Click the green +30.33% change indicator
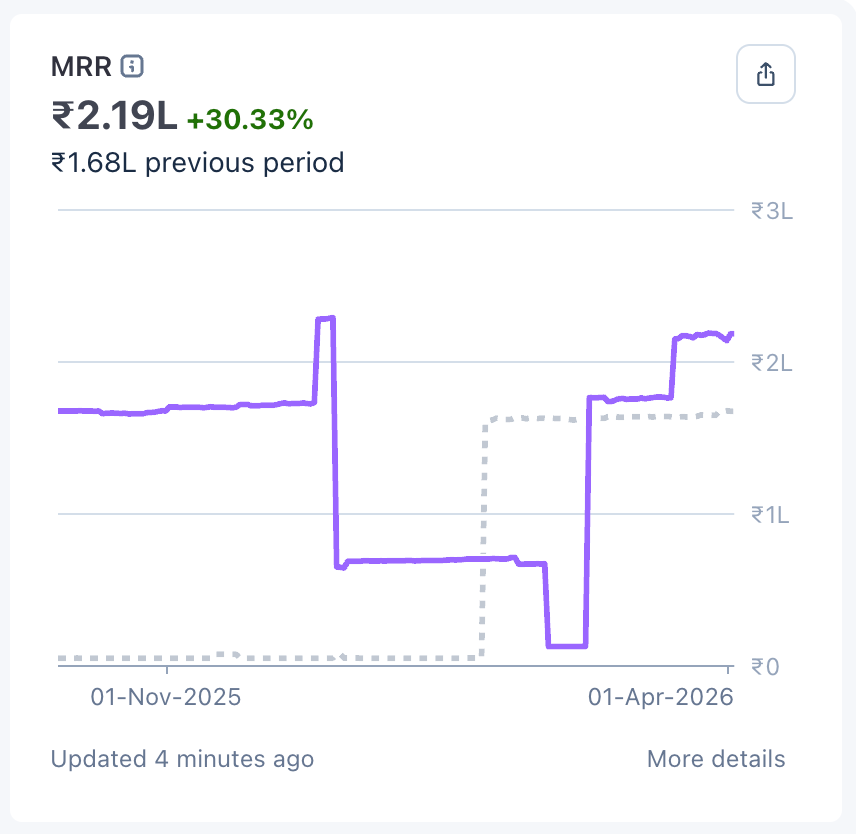Screen dimensions: 856x834 click(x=250, y=120)
